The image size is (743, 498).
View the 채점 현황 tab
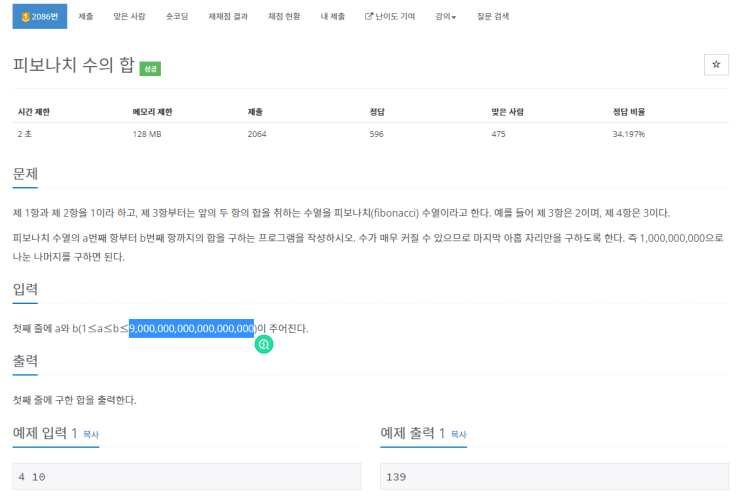coord(284,17)
